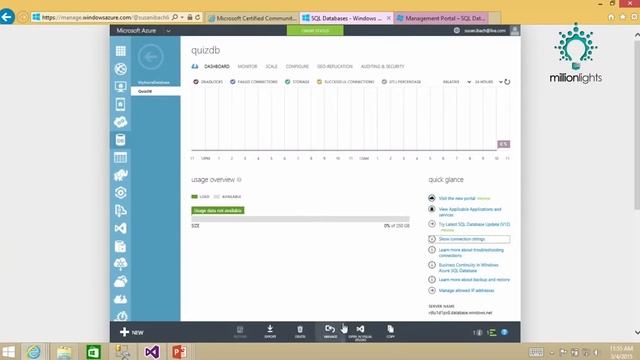
Task: Open the help question mark icon
Action: tap(504, 332)
